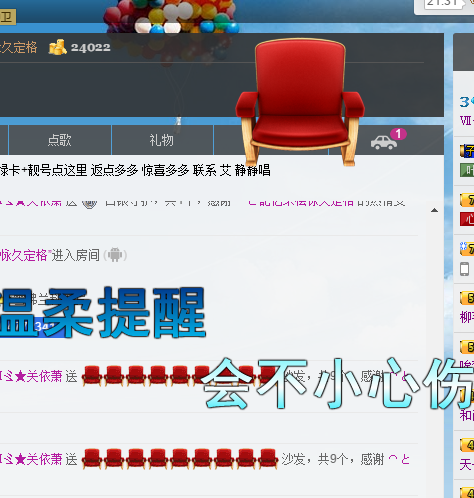Click the 24022 coin balance
Image resolution: width=474 pixels, height=498 pixels.
91,48
